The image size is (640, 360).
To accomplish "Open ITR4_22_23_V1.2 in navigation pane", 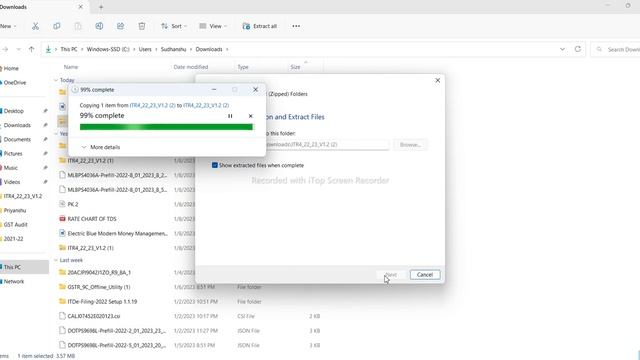I will [x=23, y=196].
